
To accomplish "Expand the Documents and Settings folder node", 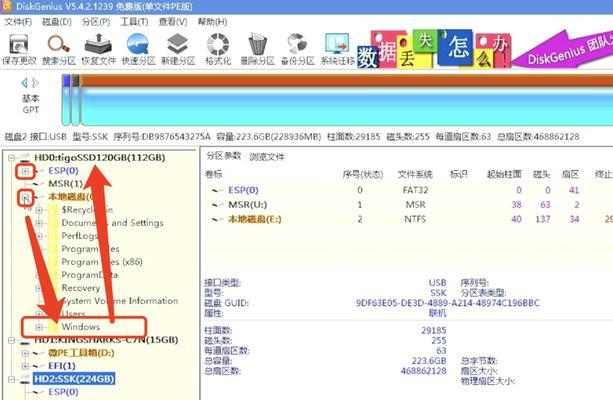I will (x=39, y=223).
